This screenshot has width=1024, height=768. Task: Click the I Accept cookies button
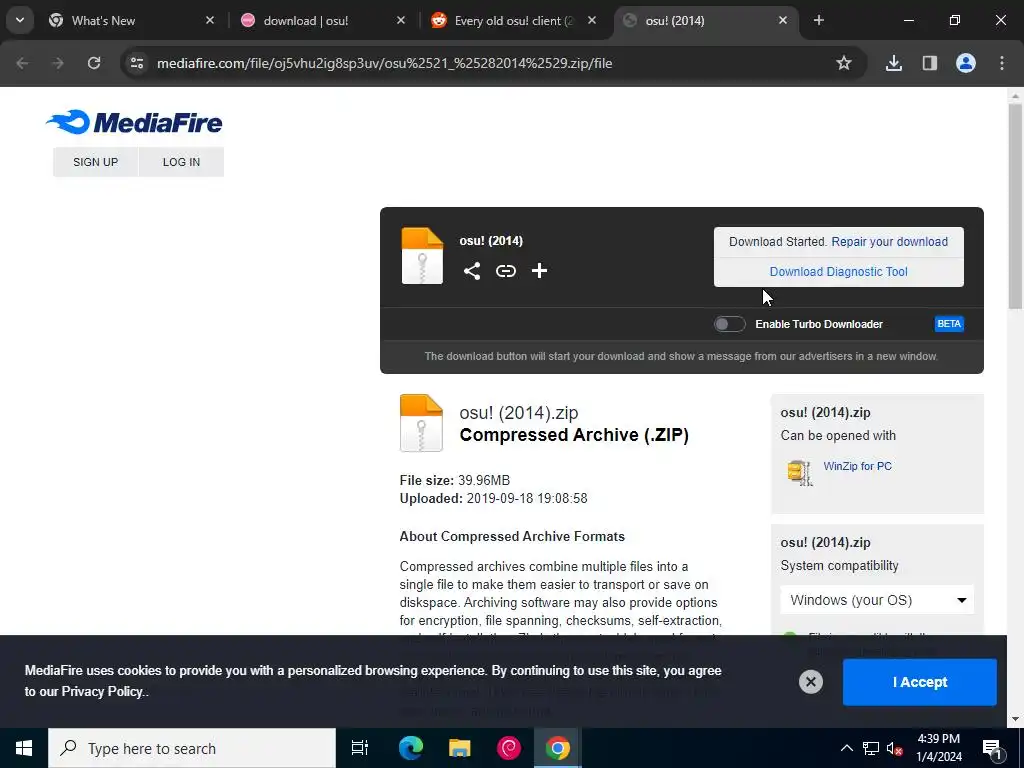920,682
